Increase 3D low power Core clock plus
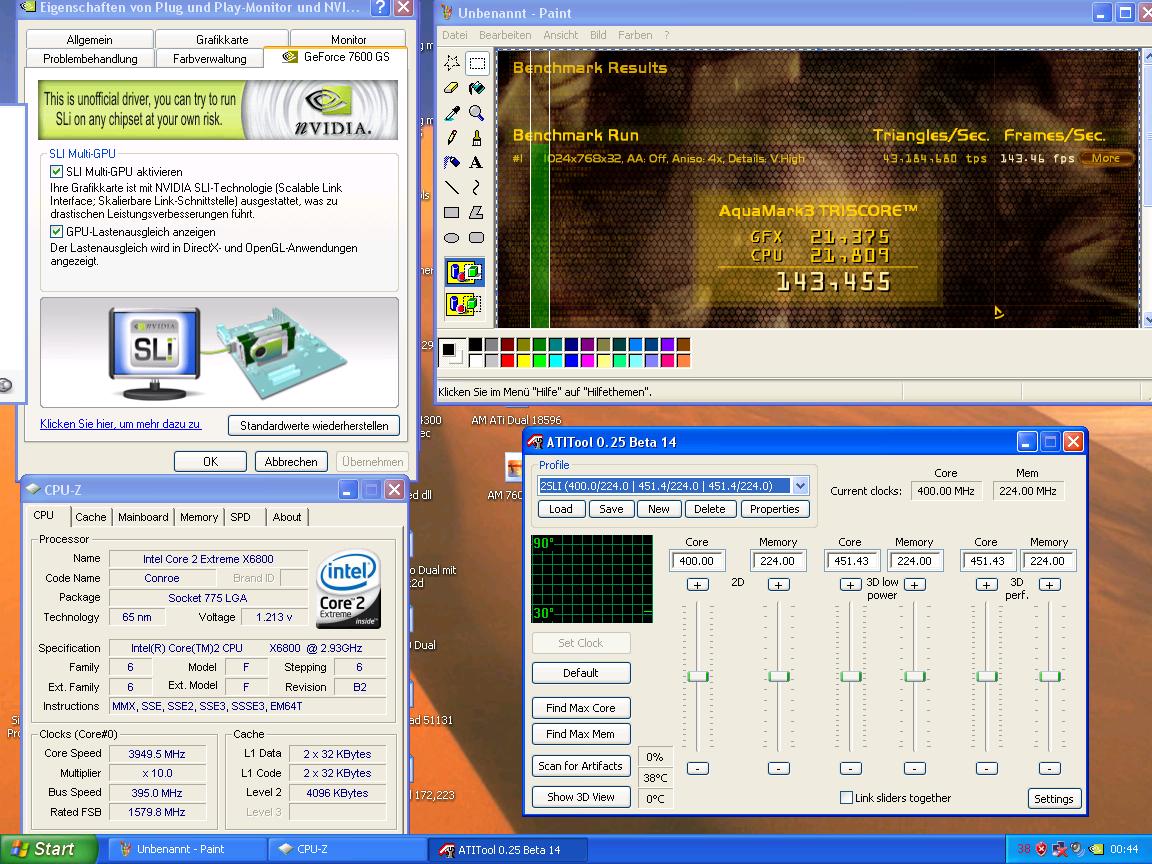The image size is (1152, 864). [850, 585]
